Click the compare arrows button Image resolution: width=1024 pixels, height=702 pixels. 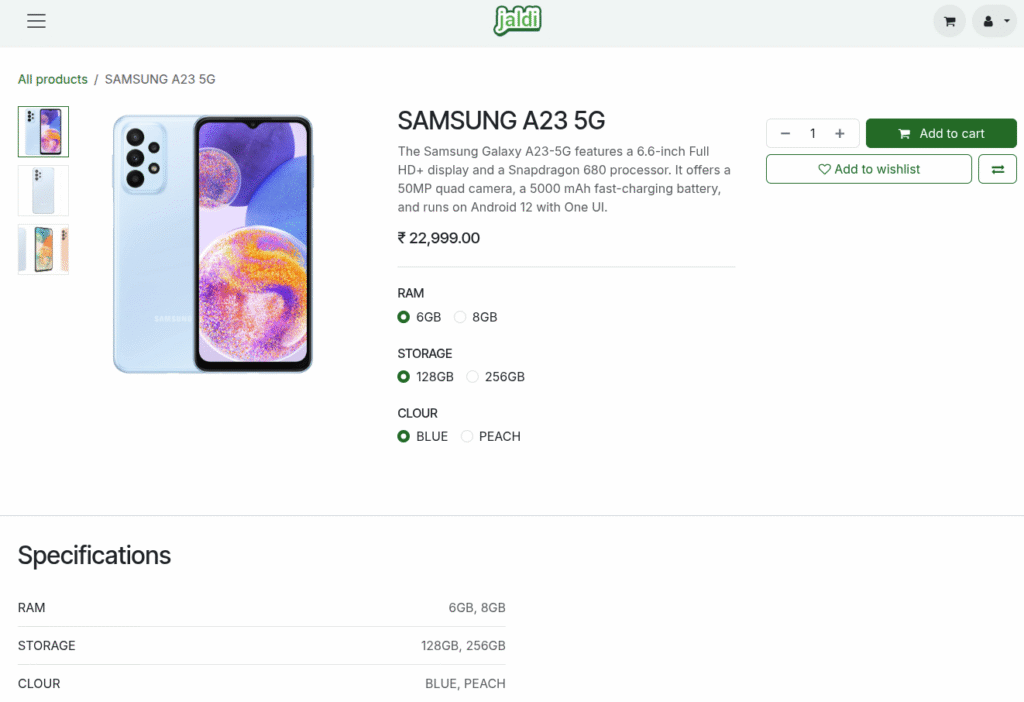997,169
